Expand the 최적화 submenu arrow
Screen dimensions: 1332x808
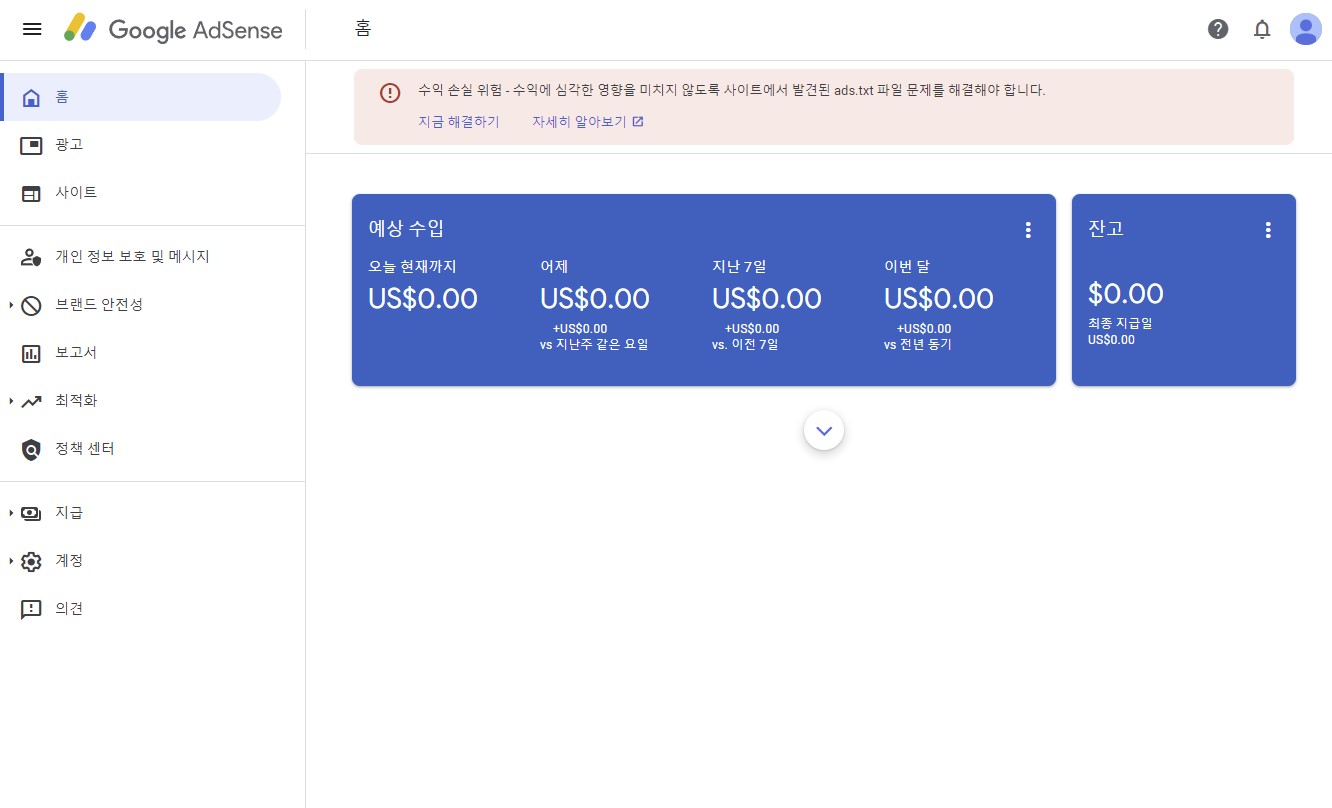click(11, 401)
